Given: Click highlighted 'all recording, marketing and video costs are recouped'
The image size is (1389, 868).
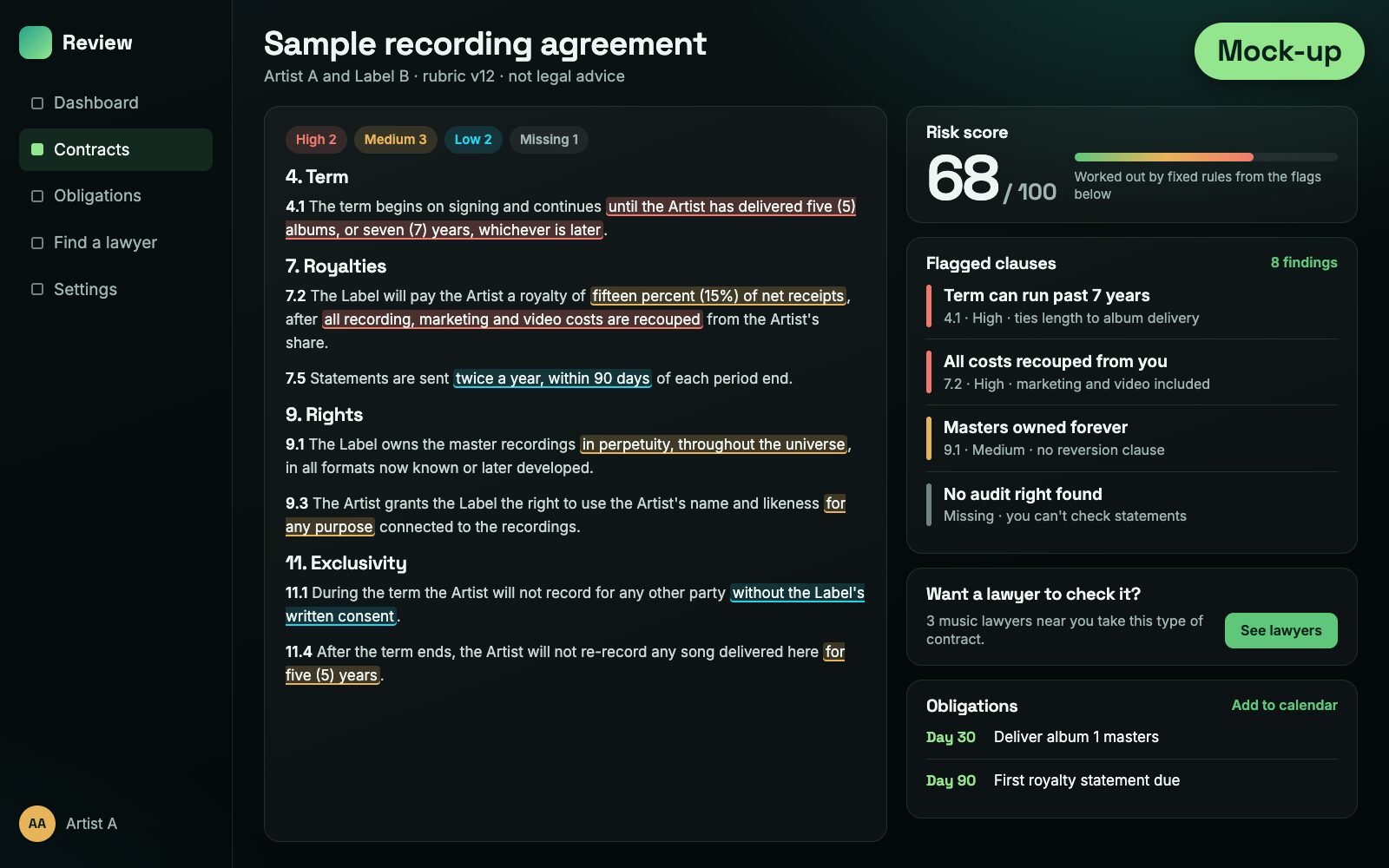Looking at the screenshot, I should point(512,319).
